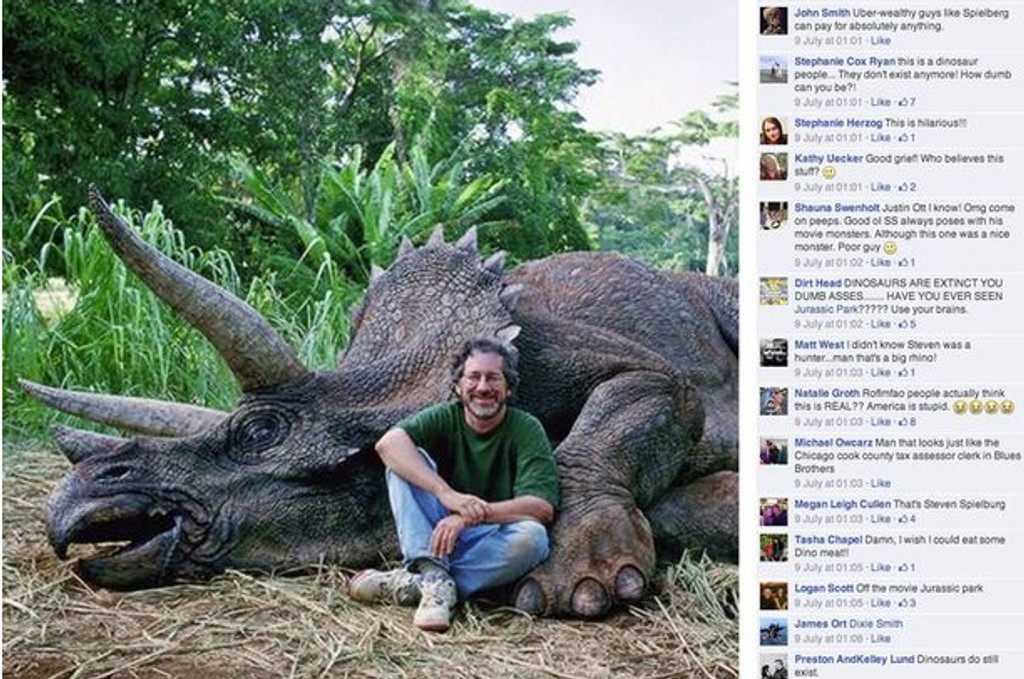Open Preston AndKelley Lund's profile link
The width and height of the screenshot is (1024, 679).
tap(854, 659)
